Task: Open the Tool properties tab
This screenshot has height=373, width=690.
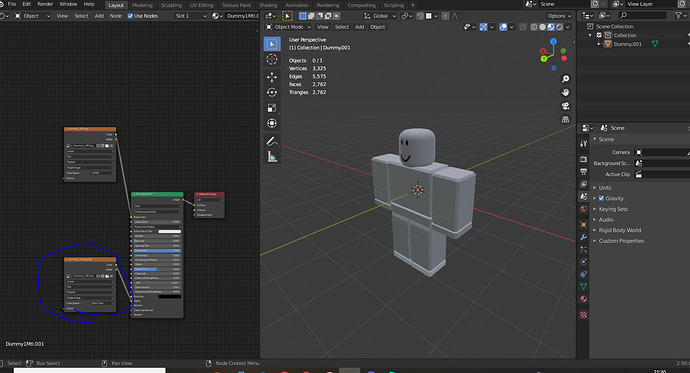Action: coord(584,143)
